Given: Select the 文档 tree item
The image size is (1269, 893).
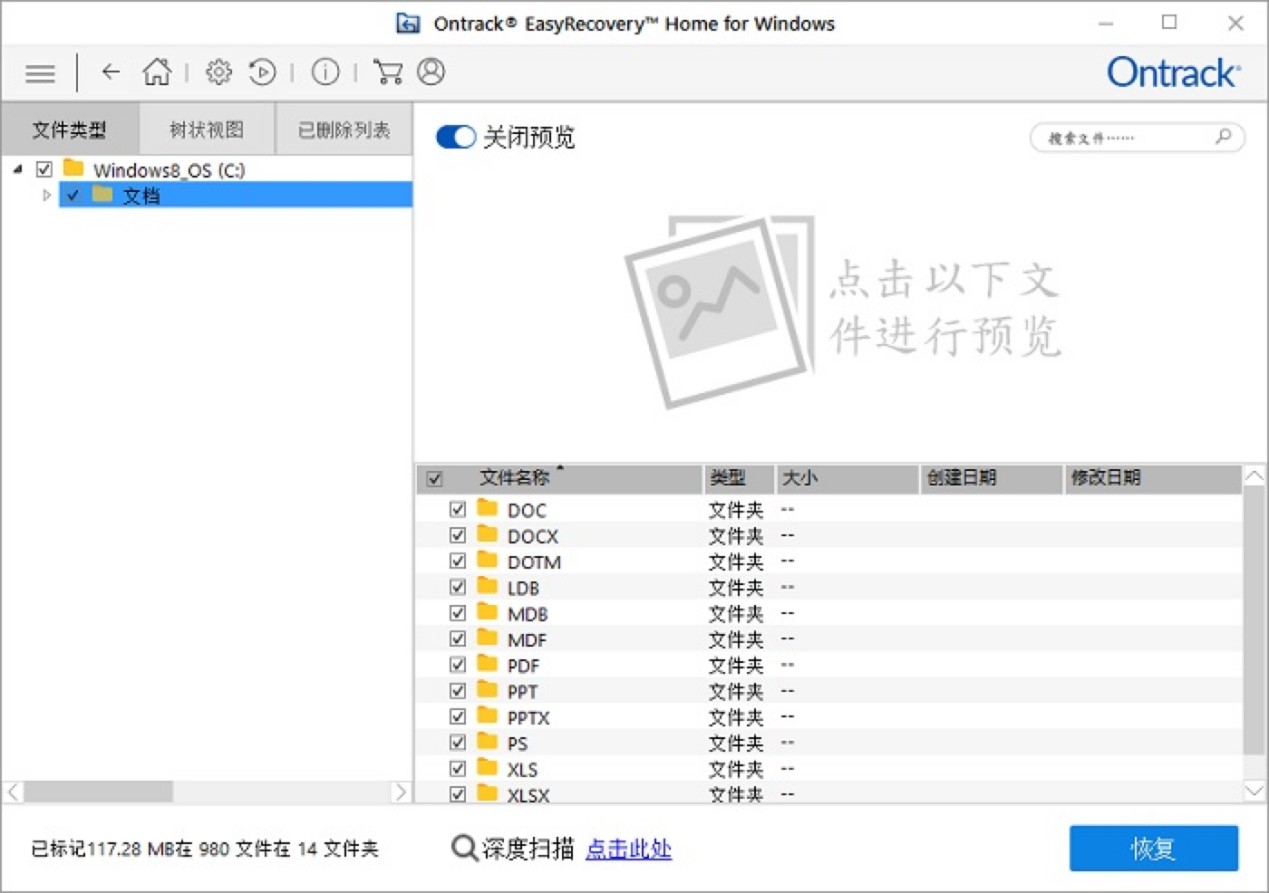Looking at the screenshot, I should pyautogui.click(x=235, y=195).
